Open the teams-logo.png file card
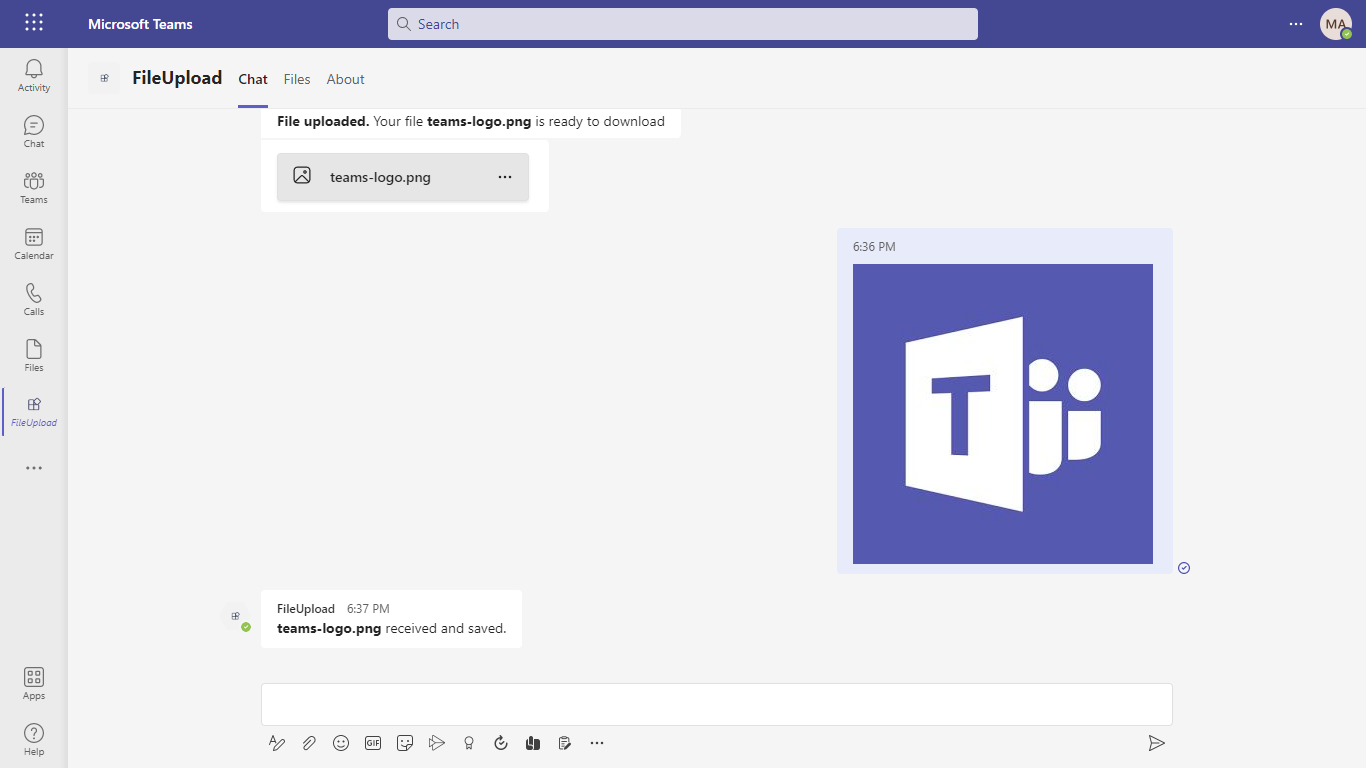The width and height of the screenshot is (1366, 768). click(403, 177)
